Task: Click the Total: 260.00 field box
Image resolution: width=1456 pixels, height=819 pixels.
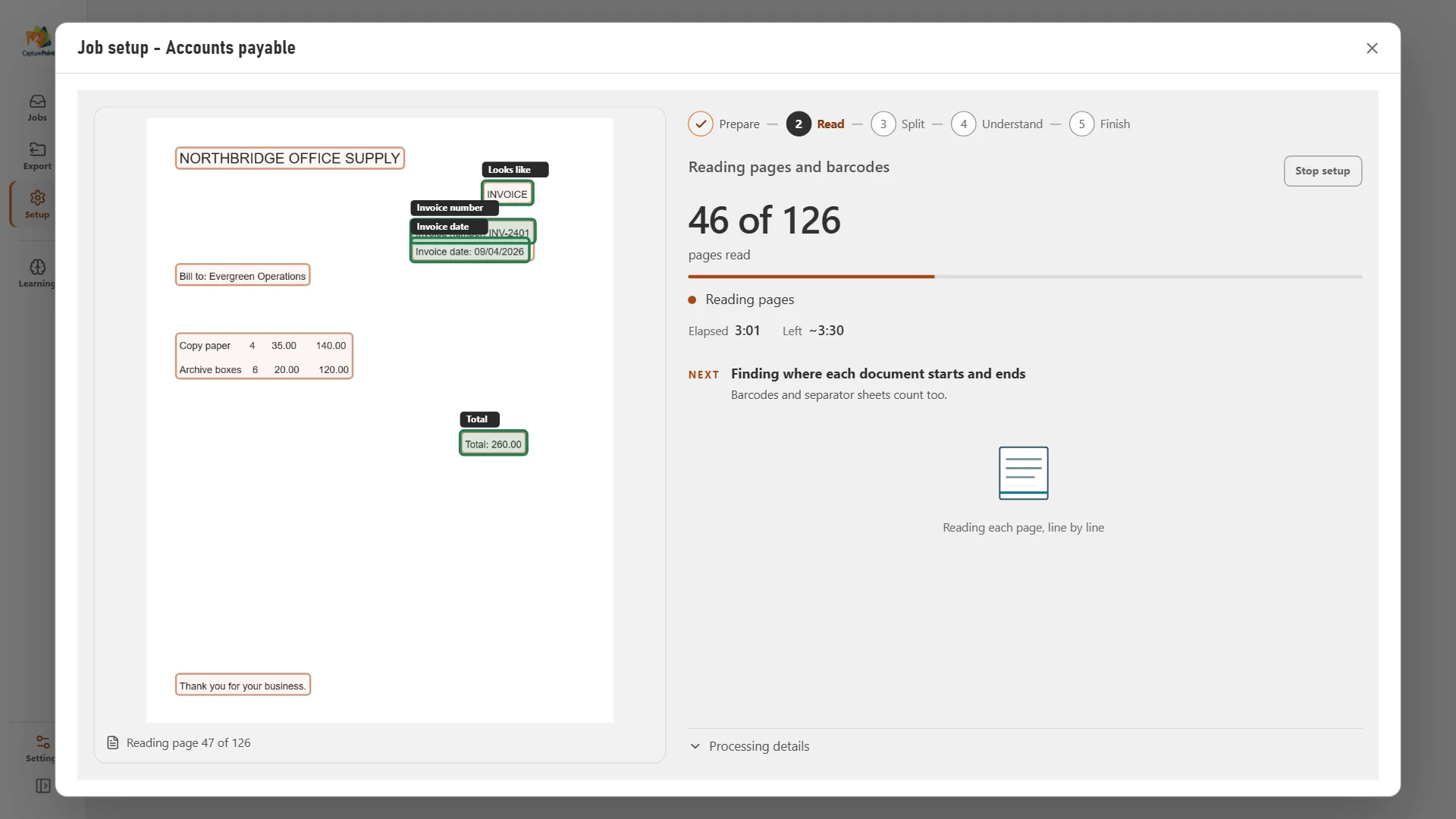Action: pos(493,444)
